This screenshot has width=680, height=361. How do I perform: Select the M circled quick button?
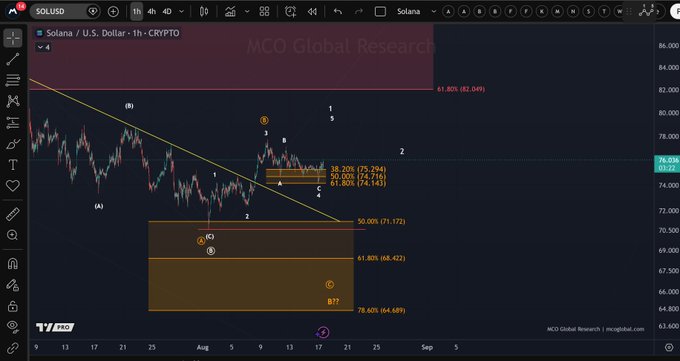(557, 12)
